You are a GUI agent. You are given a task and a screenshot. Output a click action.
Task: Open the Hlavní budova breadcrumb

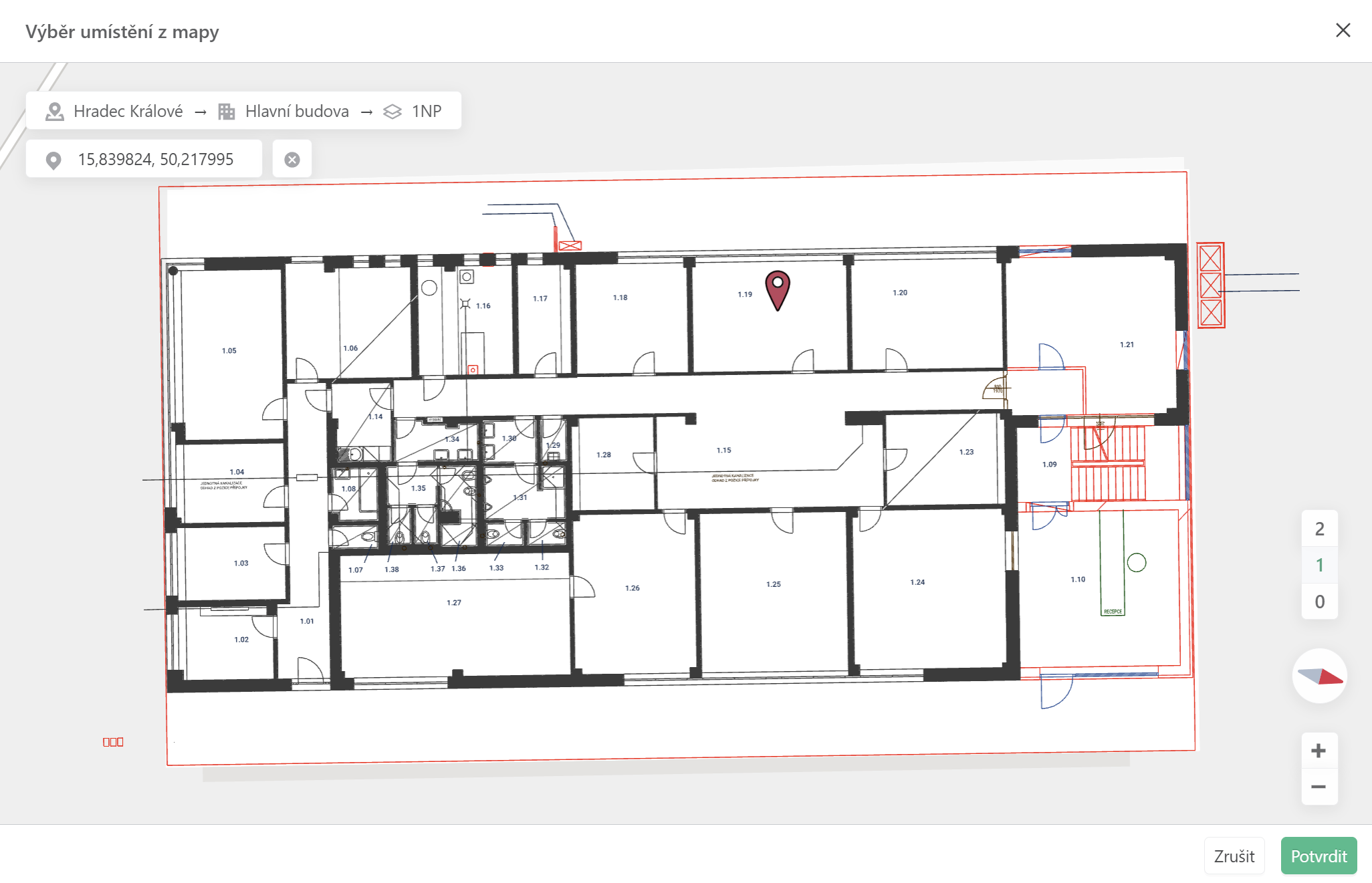(x=297, y=112)
